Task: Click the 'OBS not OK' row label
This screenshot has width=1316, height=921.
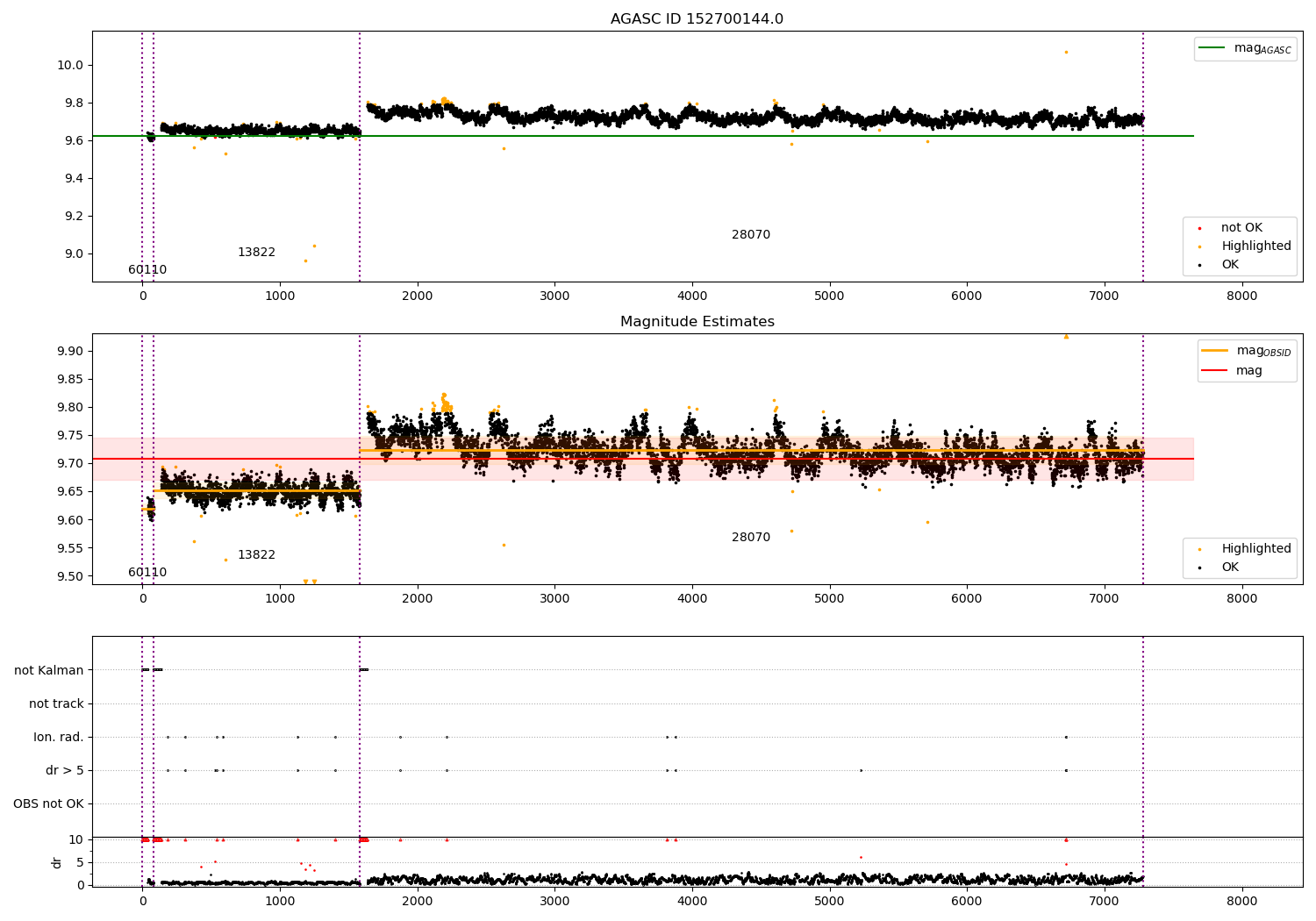Action: point(48,803)
